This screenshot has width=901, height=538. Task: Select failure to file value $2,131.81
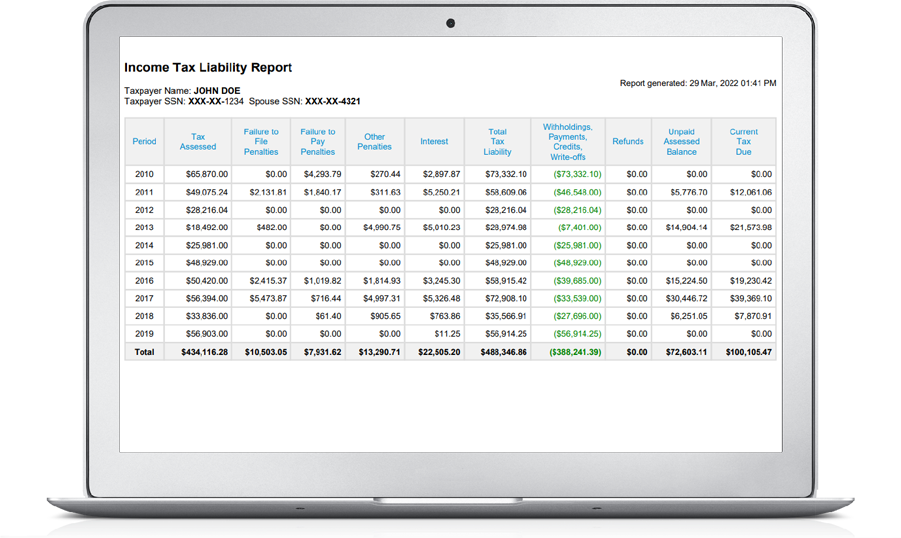[268, 192]
